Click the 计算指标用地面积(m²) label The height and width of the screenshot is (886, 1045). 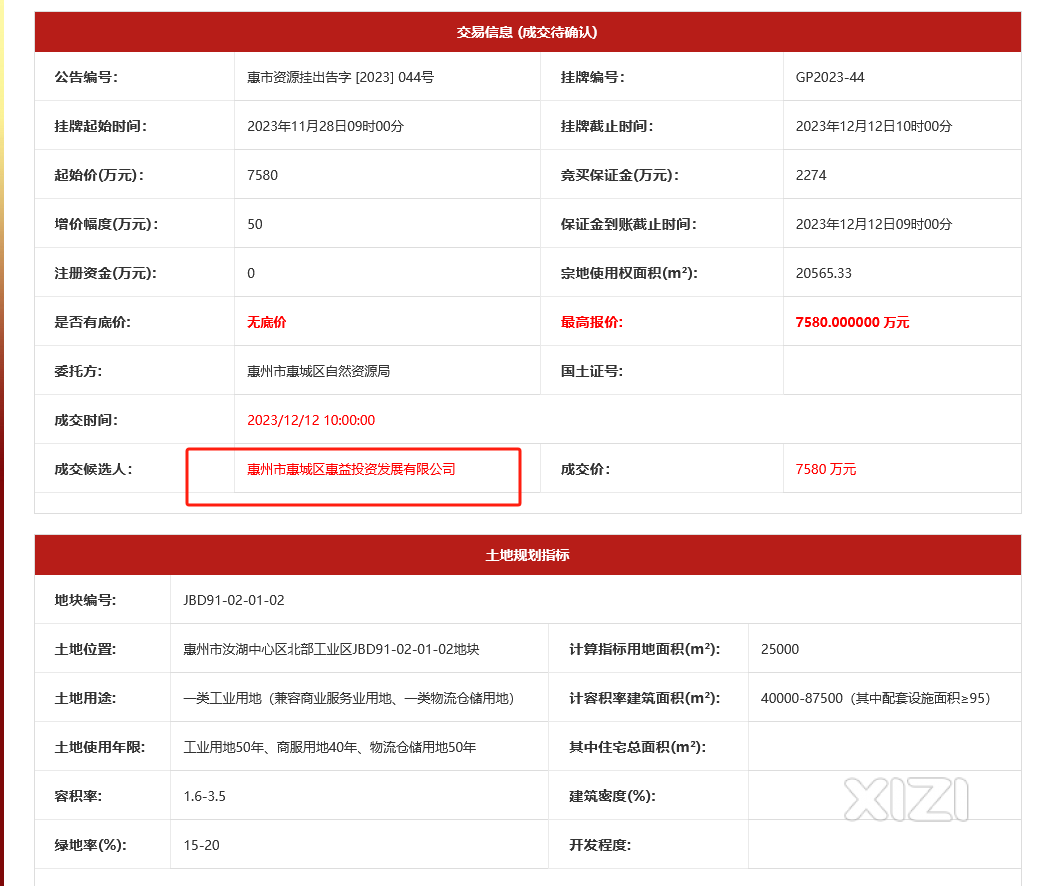[644, 649]
